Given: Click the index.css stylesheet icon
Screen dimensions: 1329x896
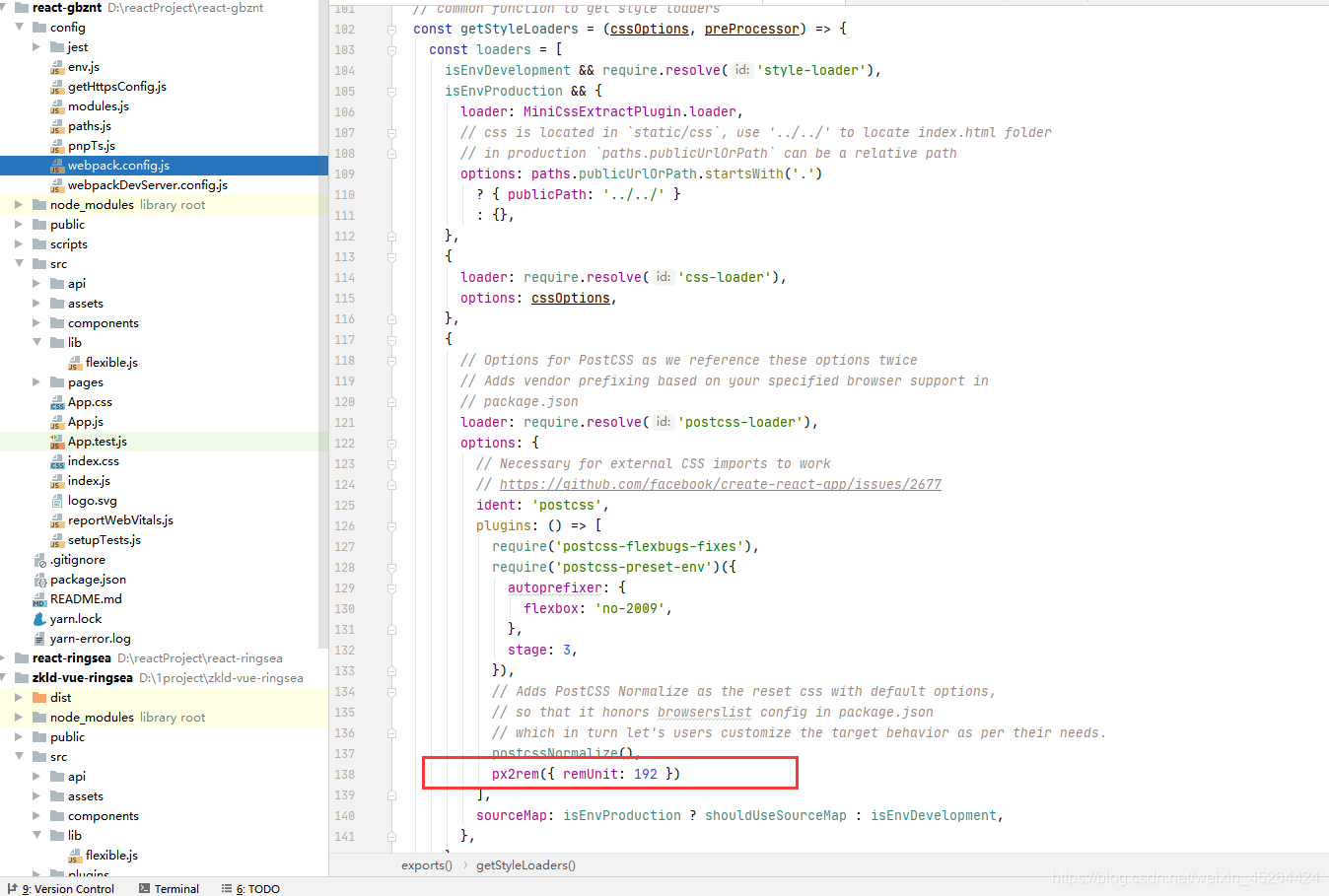Looking at the screenshot, I should [57, 461].
